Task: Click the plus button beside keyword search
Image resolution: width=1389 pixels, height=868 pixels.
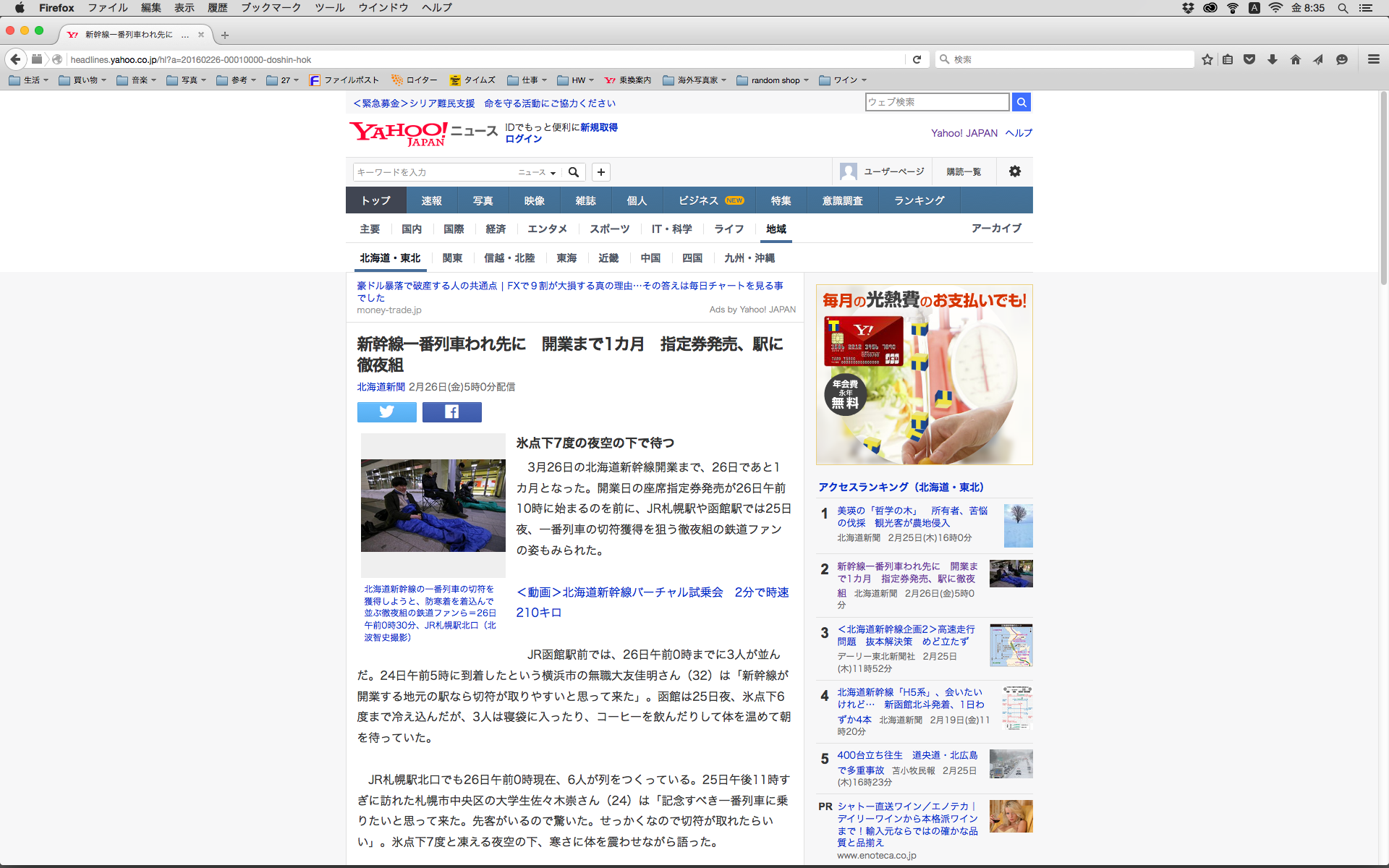Action: 600,172
